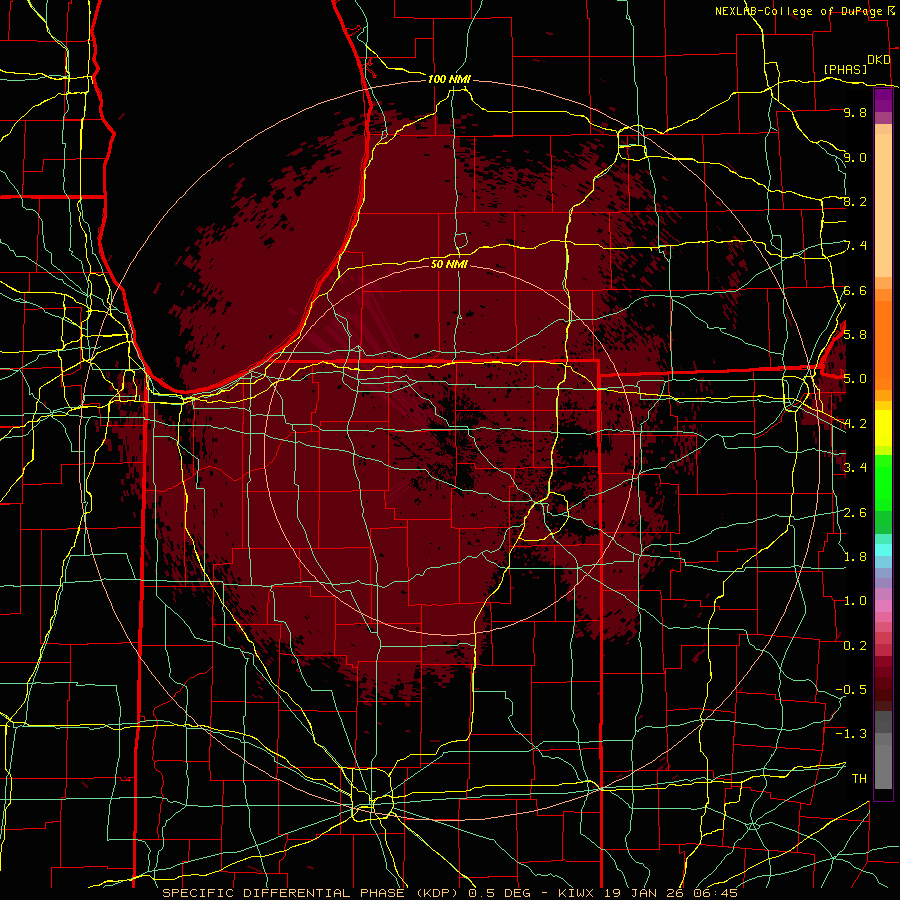
Task: Click the 100 NMI range ring label
Action: [x=449, y=79]
